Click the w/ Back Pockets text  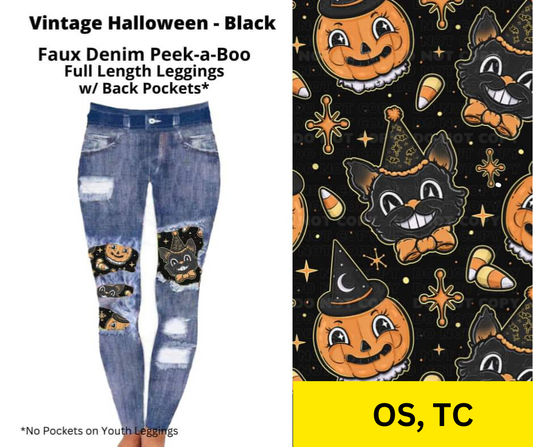tap(143, 88)
